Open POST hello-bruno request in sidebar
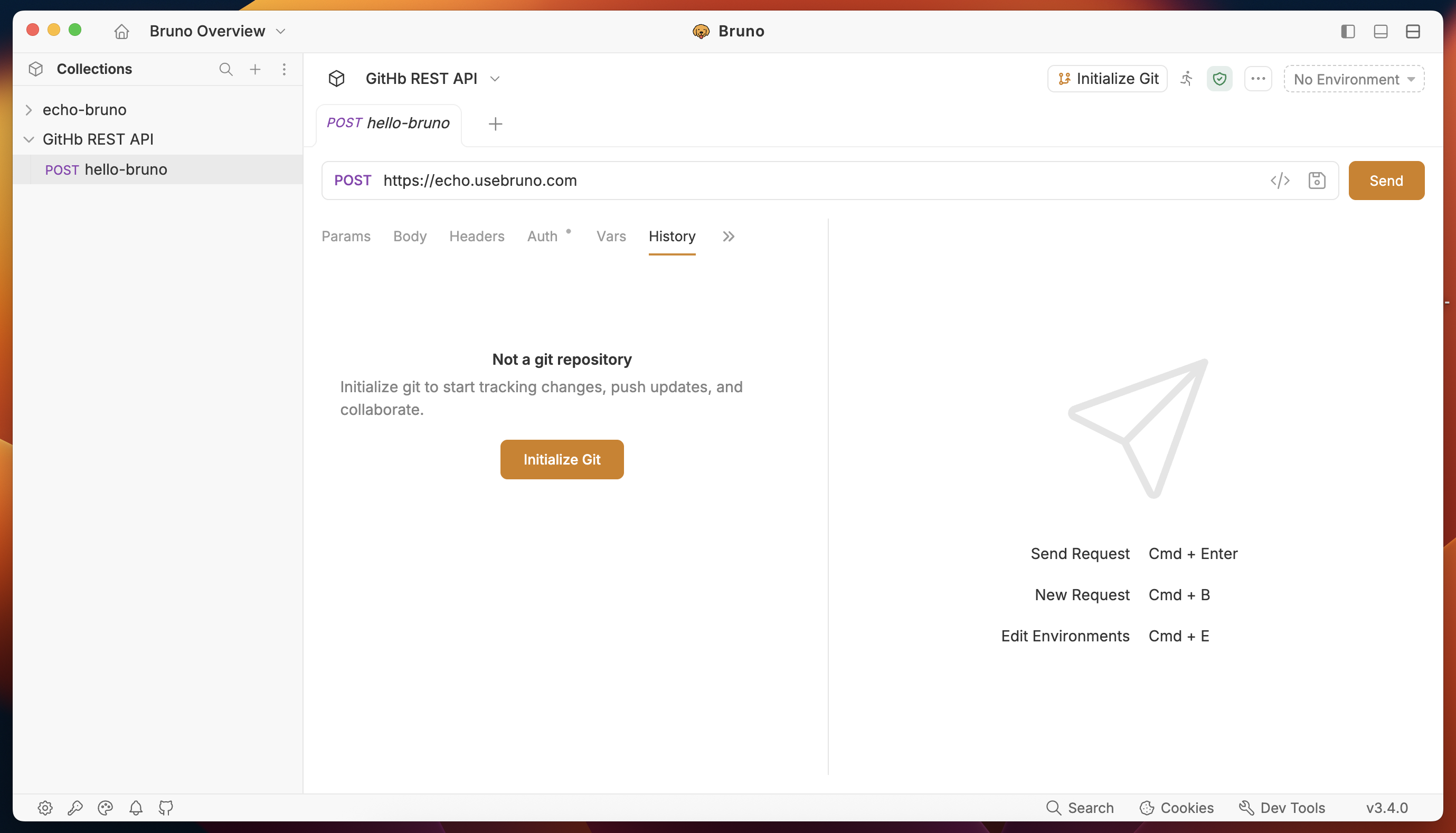 pyautogui.click(x=158, y=169)
